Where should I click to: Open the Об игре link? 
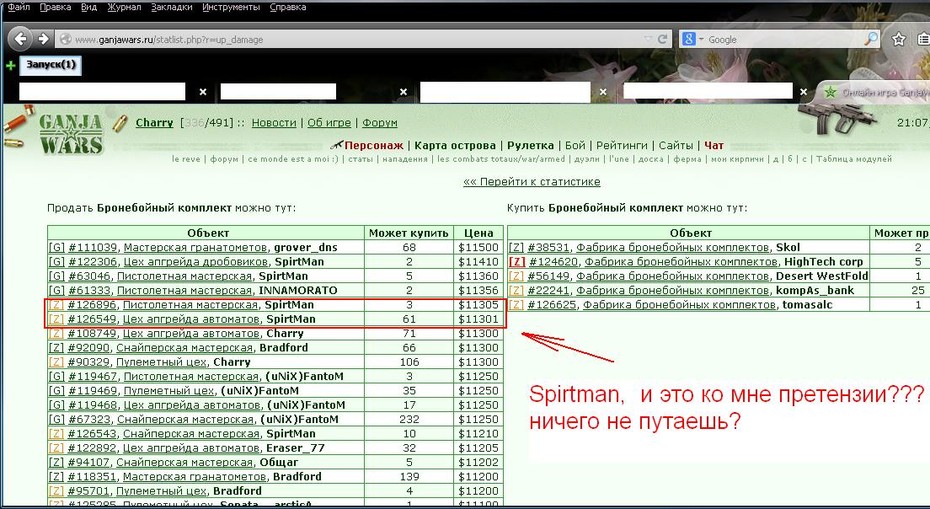coord(329,123)
